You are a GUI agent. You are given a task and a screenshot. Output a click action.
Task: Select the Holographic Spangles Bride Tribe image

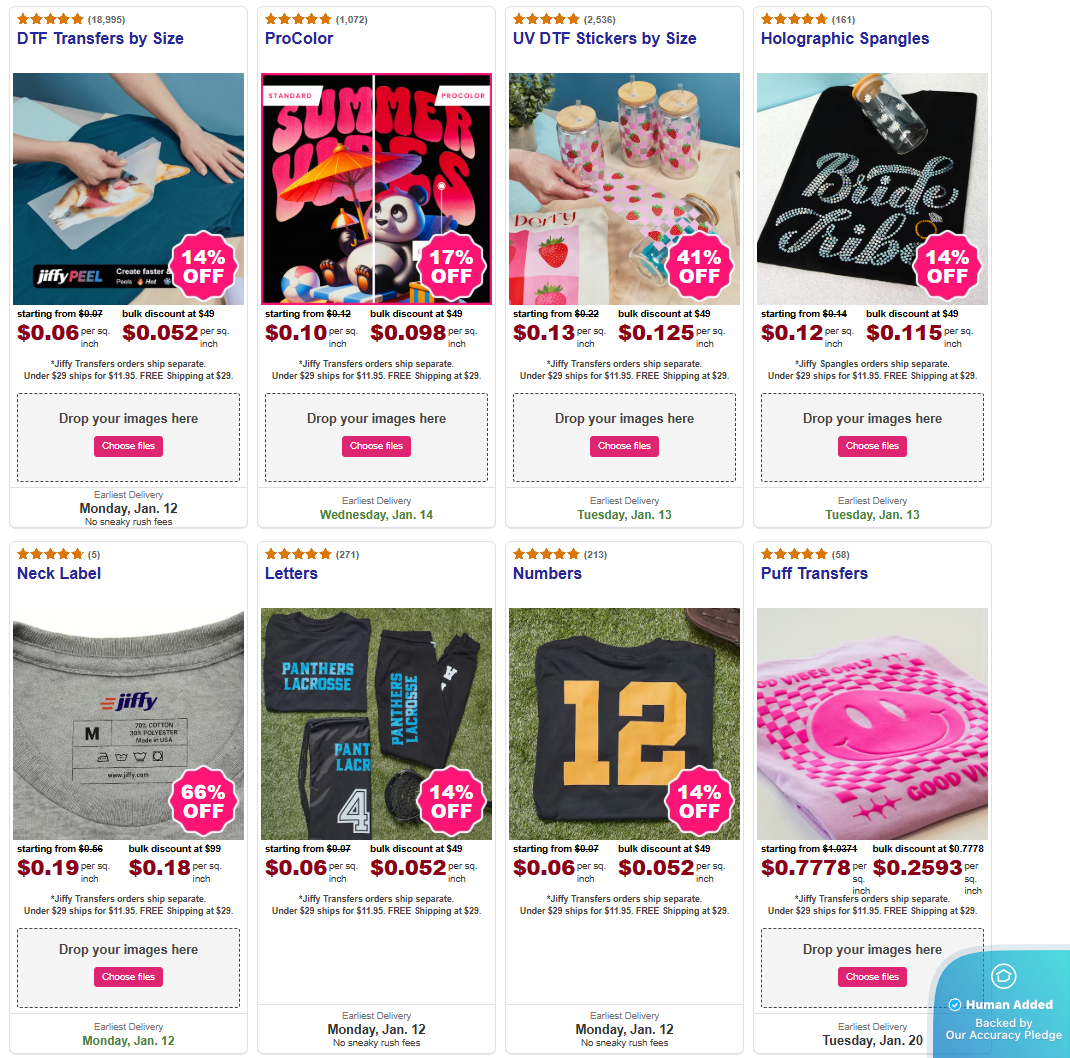872,188
